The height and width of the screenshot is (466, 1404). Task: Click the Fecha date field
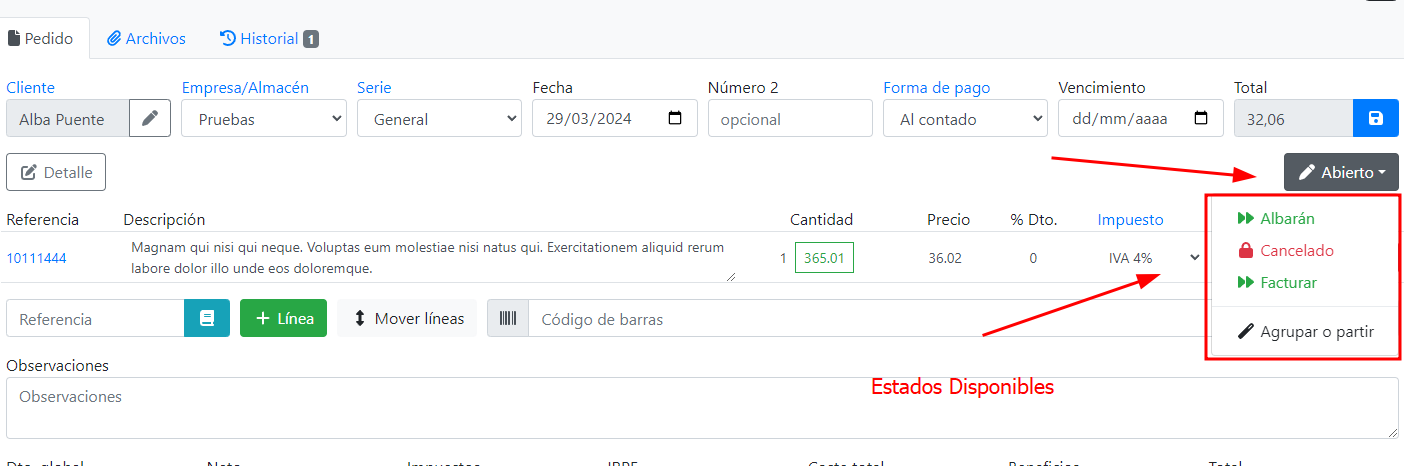click(x=614, y=118)
